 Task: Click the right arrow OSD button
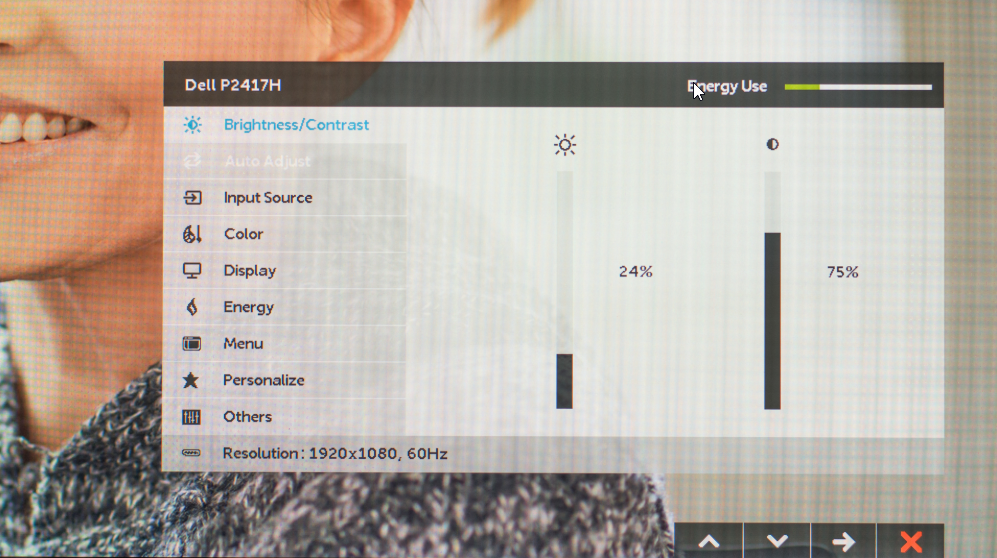[843, 541]
